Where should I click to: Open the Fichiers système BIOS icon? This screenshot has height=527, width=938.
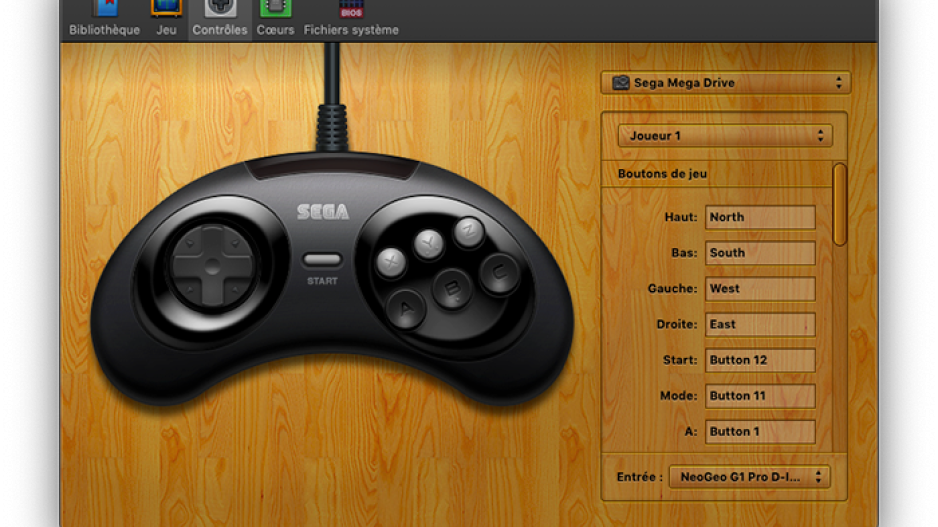(x=351, y=8)
